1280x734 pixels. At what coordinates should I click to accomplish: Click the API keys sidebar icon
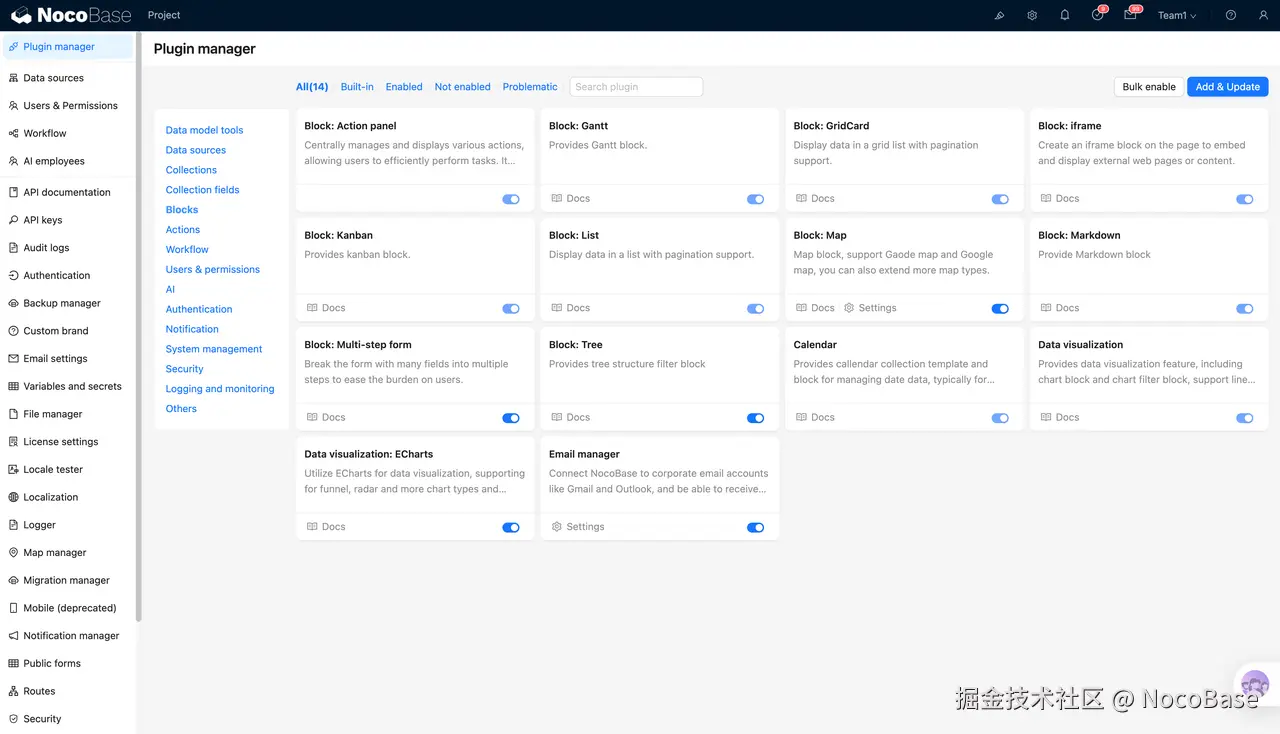click(14, 220)
